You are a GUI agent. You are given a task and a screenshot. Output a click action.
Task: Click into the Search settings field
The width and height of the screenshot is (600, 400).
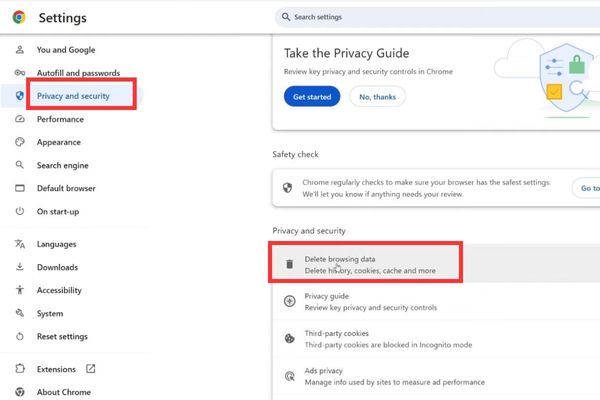pyautogui.click(x=437, y=17)
